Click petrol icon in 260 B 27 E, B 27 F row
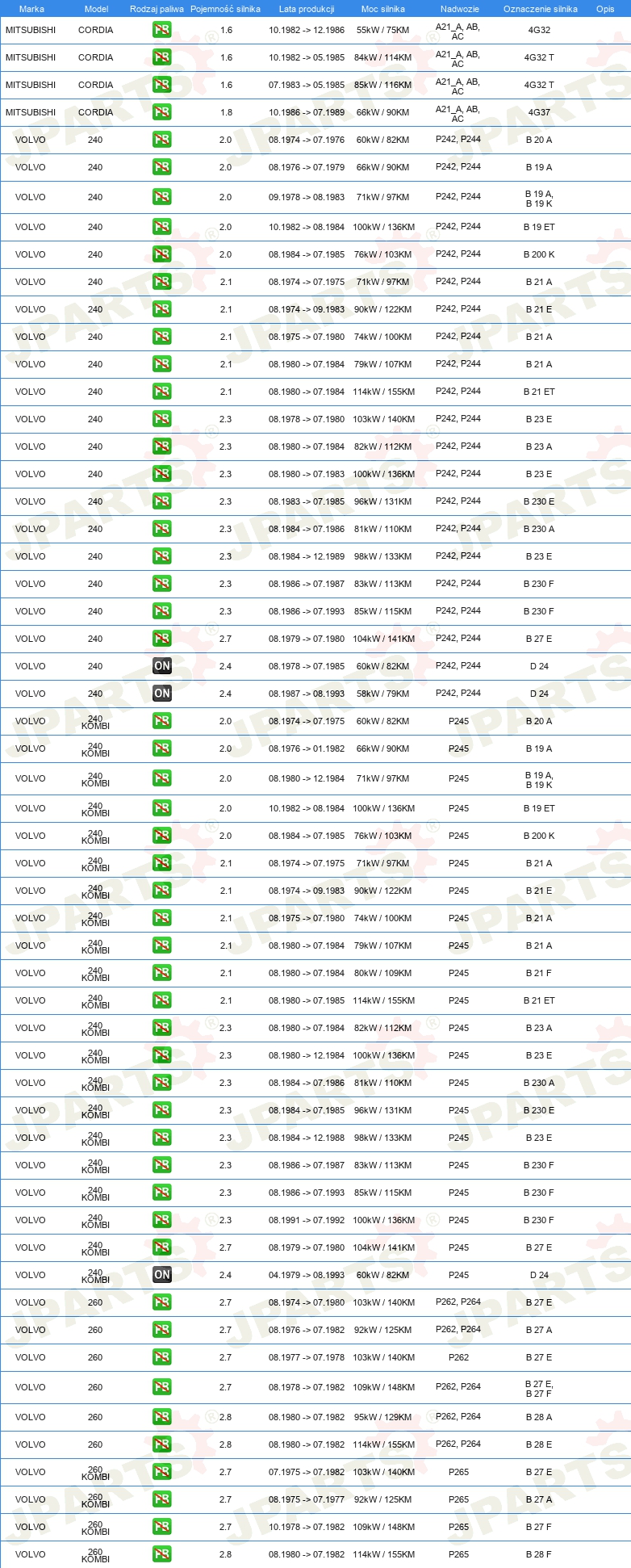Image resolution: width=631 pixels, height=1568 pixels. tap(161, 1387)
